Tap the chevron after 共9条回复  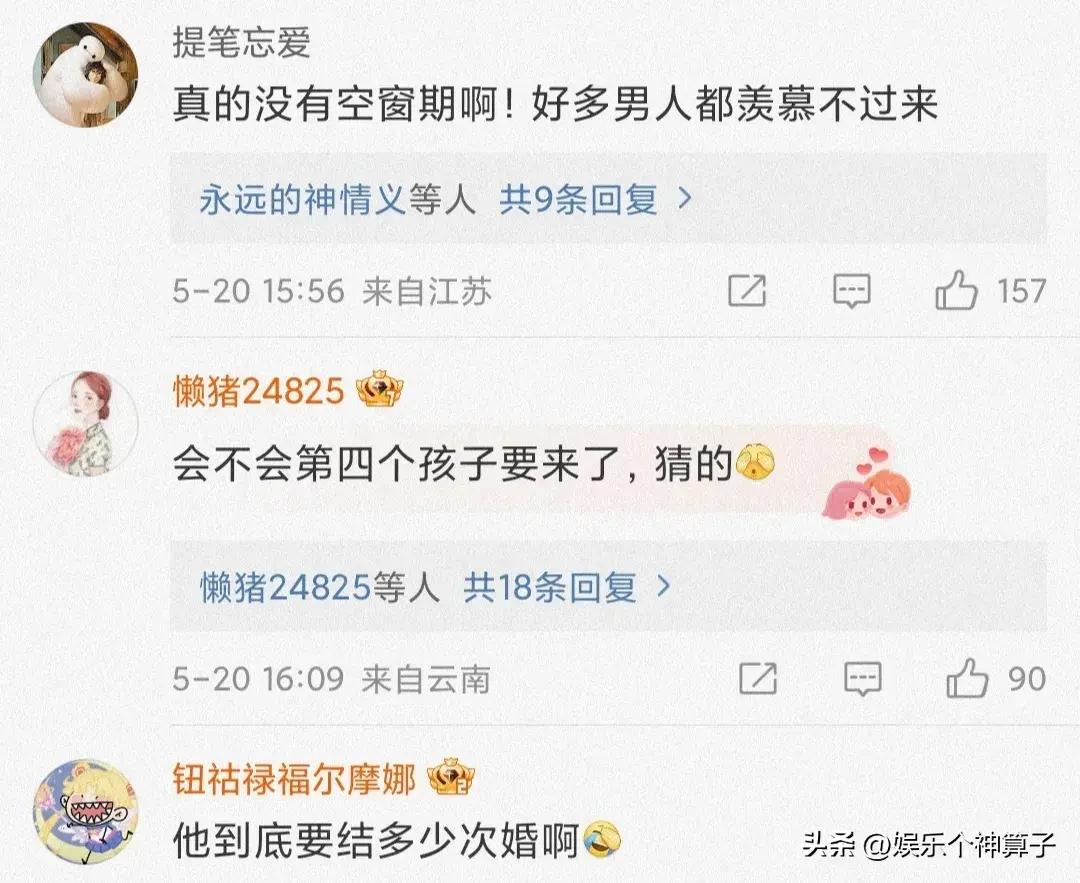click(685, 199)
